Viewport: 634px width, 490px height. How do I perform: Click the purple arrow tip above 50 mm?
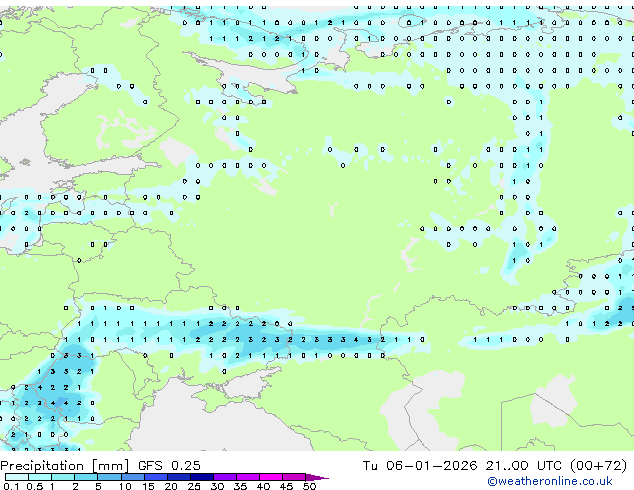point(317,478)
